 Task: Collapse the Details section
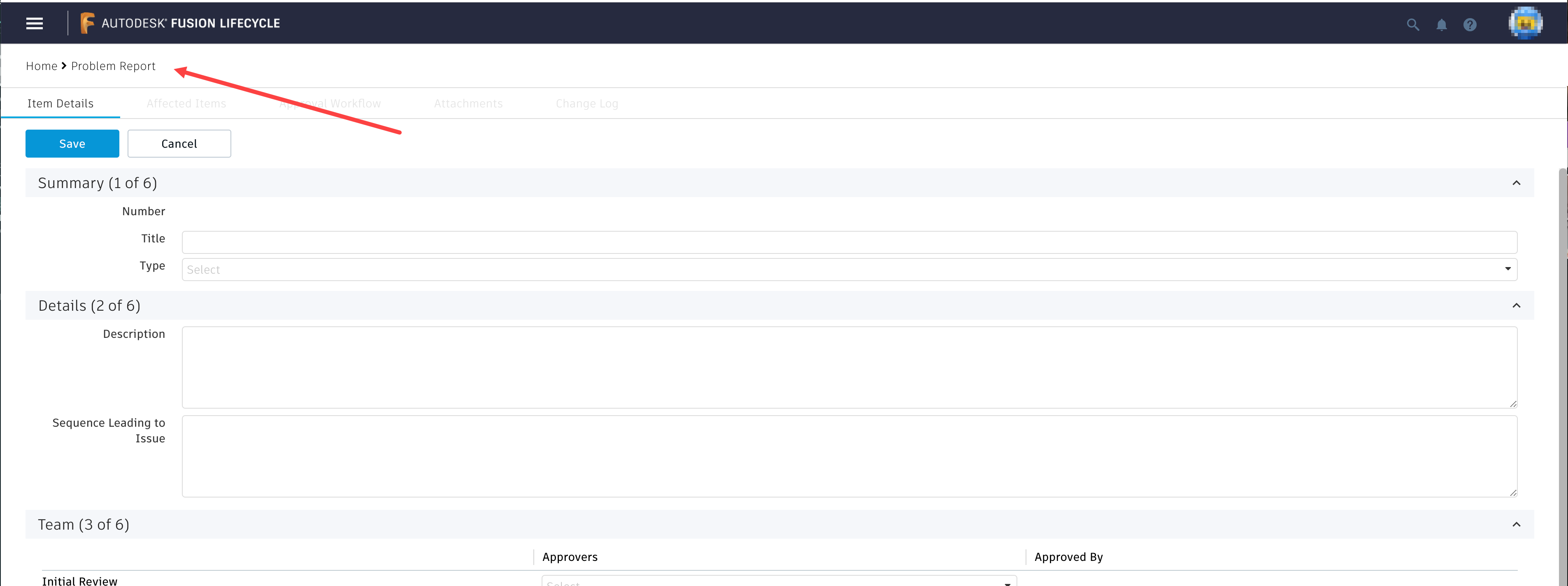point(1517,305)
